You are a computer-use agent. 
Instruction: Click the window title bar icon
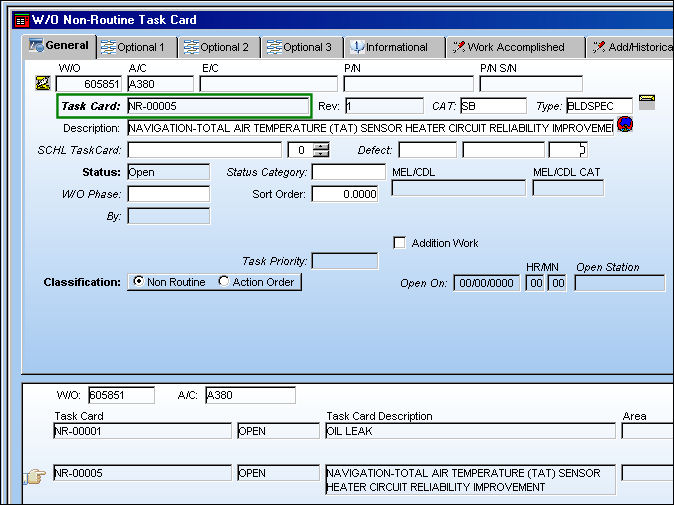[21, 20]
